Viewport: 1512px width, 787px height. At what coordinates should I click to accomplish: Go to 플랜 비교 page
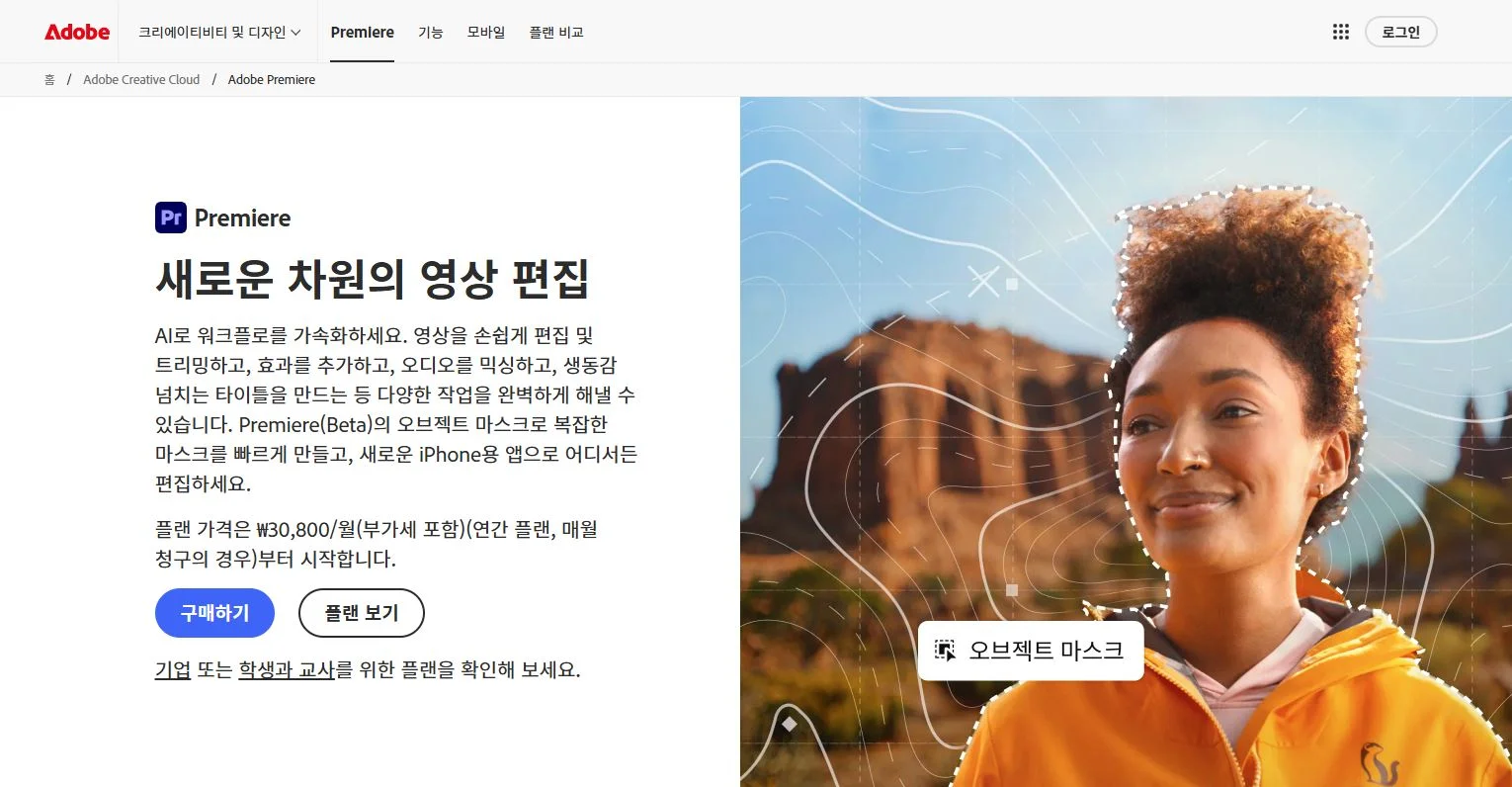(x=556, y=33)
